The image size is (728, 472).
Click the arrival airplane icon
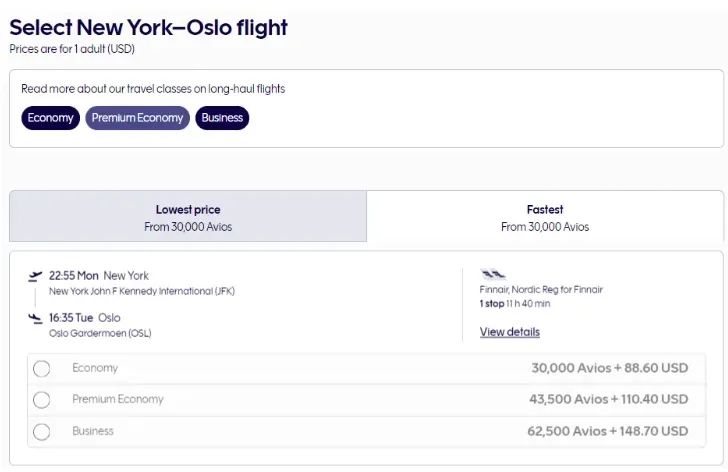pyautogui.click(x=36, y=318)
